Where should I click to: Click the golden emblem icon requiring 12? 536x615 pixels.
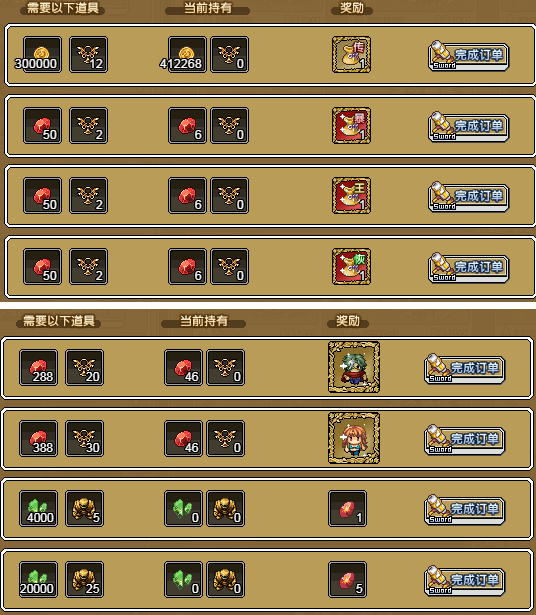tap(89, 55)
